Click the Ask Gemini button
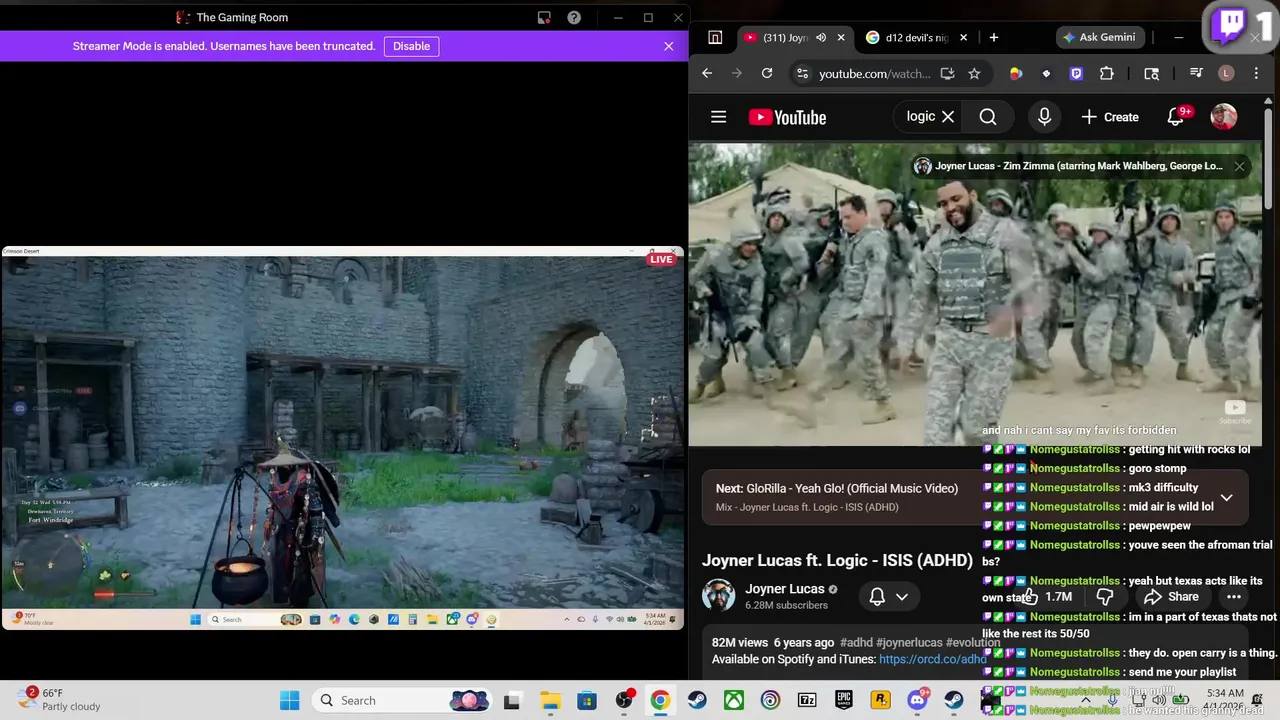 click(1099, 37)
